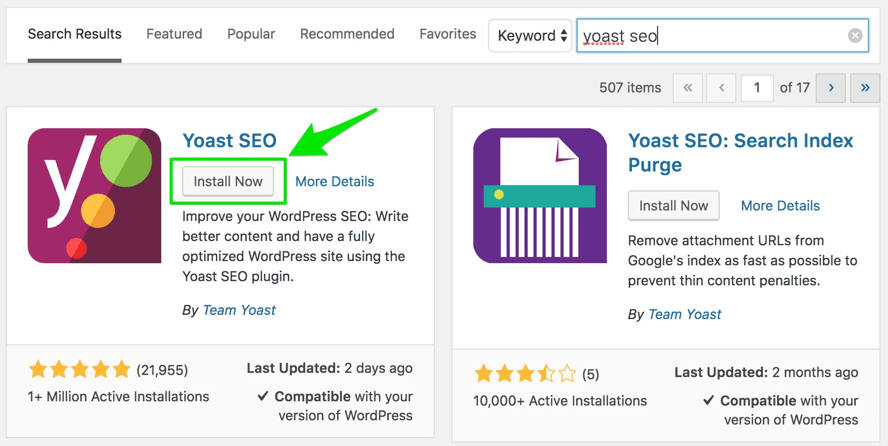Open the Favorites tab

(x=447, y=34)
